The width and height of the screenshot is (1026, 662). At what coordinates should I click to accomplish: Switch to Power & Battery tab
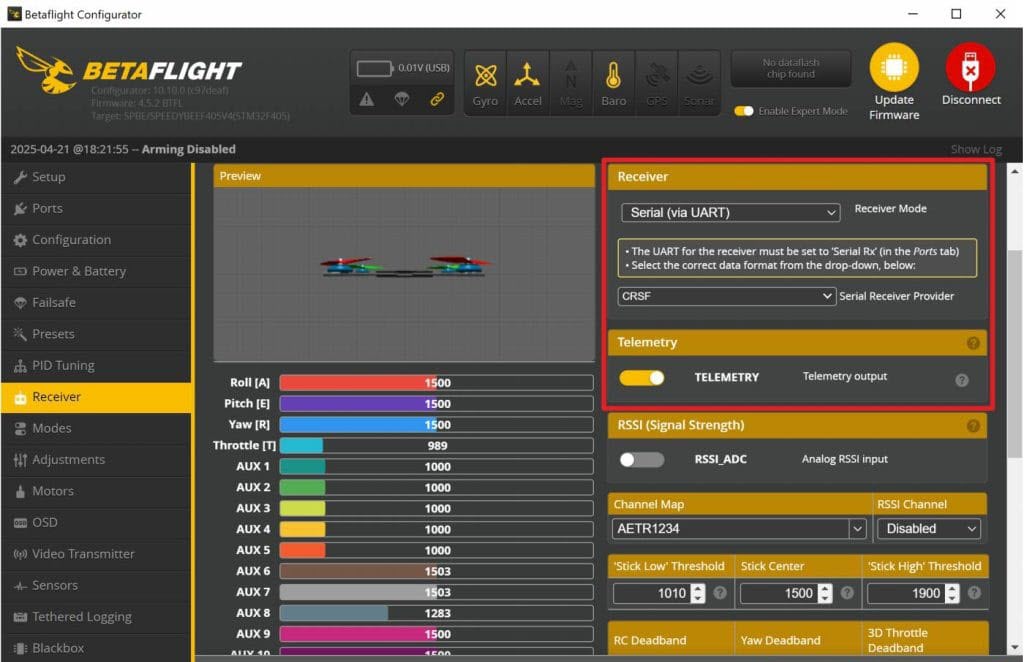96,271
